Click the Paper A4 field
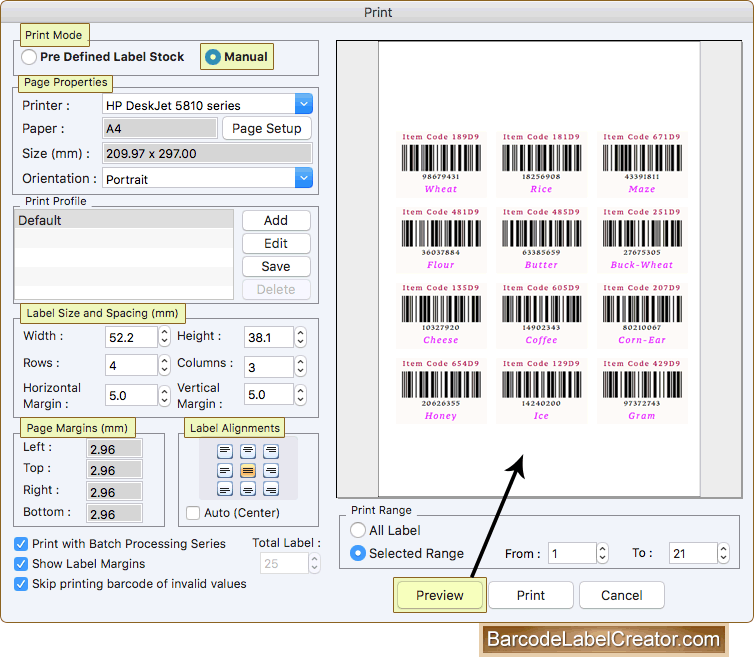 click(160, 128)
